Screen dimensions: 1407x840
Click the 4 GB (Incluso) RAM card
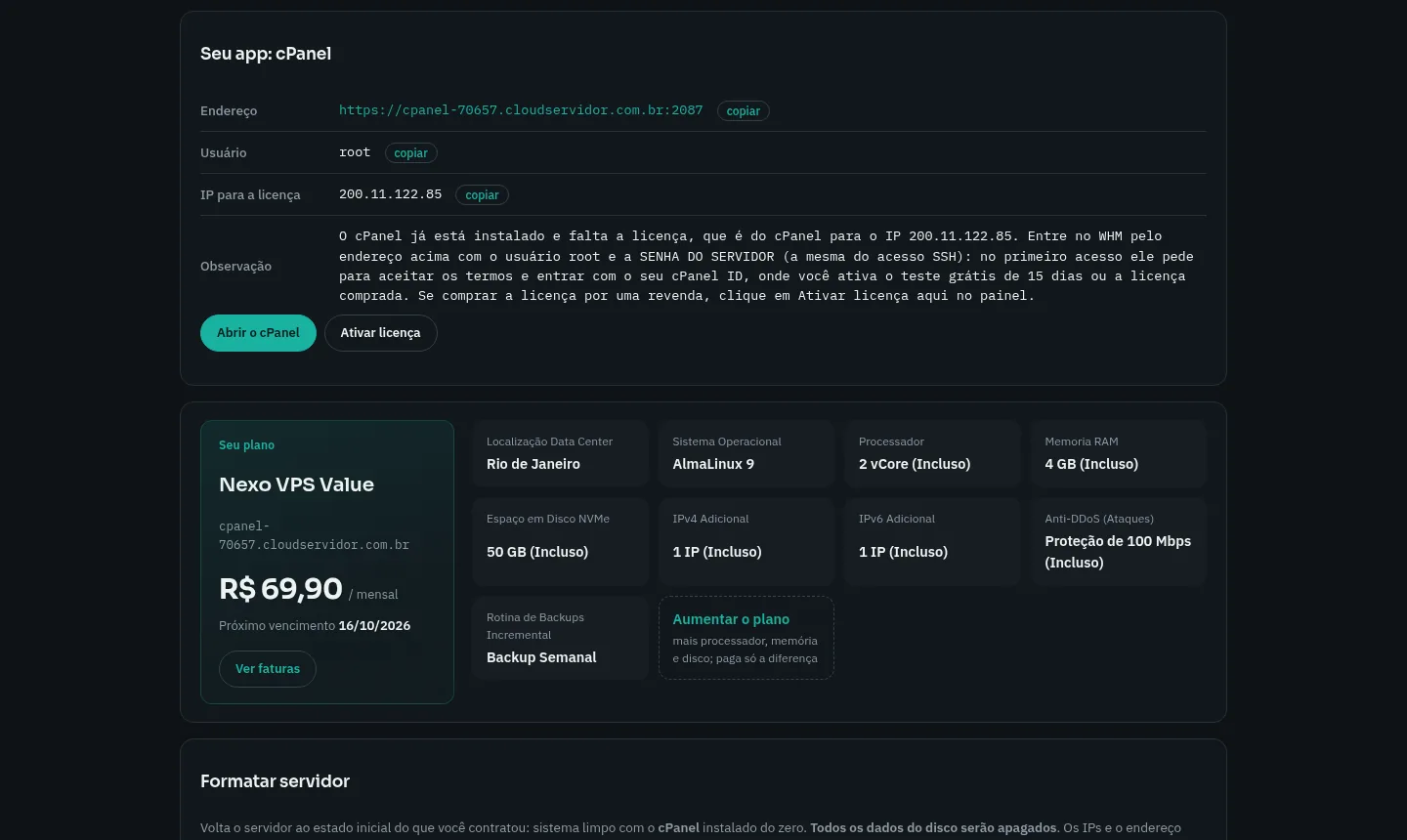coord(1119,454)
